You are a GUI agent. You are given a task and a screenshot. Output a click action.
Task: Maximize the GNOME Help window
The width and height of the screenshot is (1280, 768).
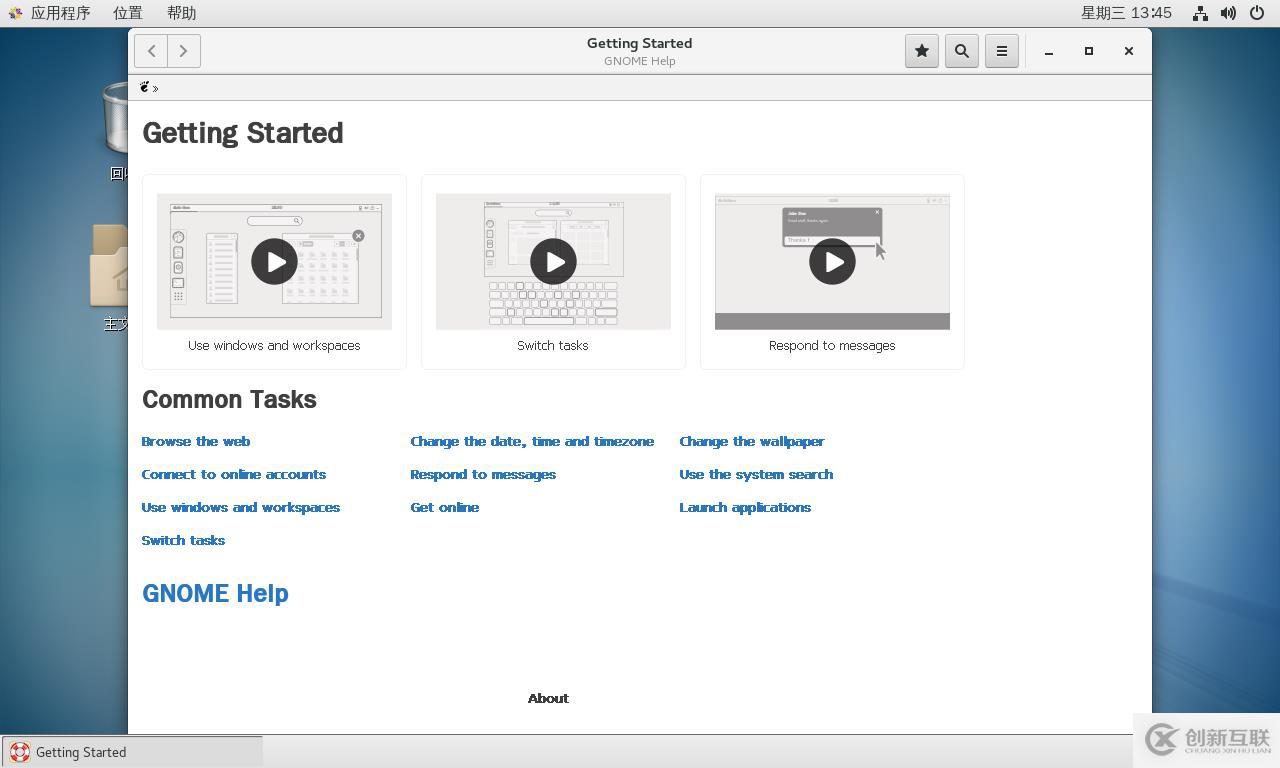click(x=1089, y=51)
